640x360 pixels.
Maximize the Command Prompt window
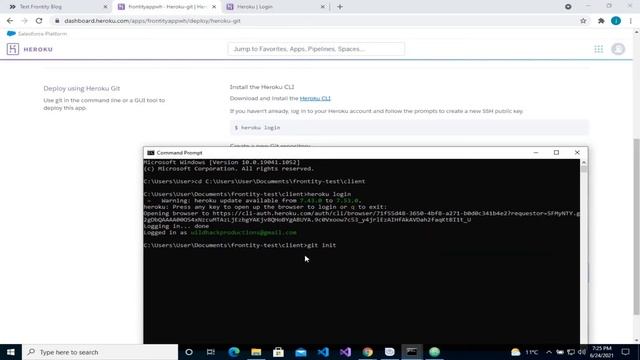click(556, 153)
